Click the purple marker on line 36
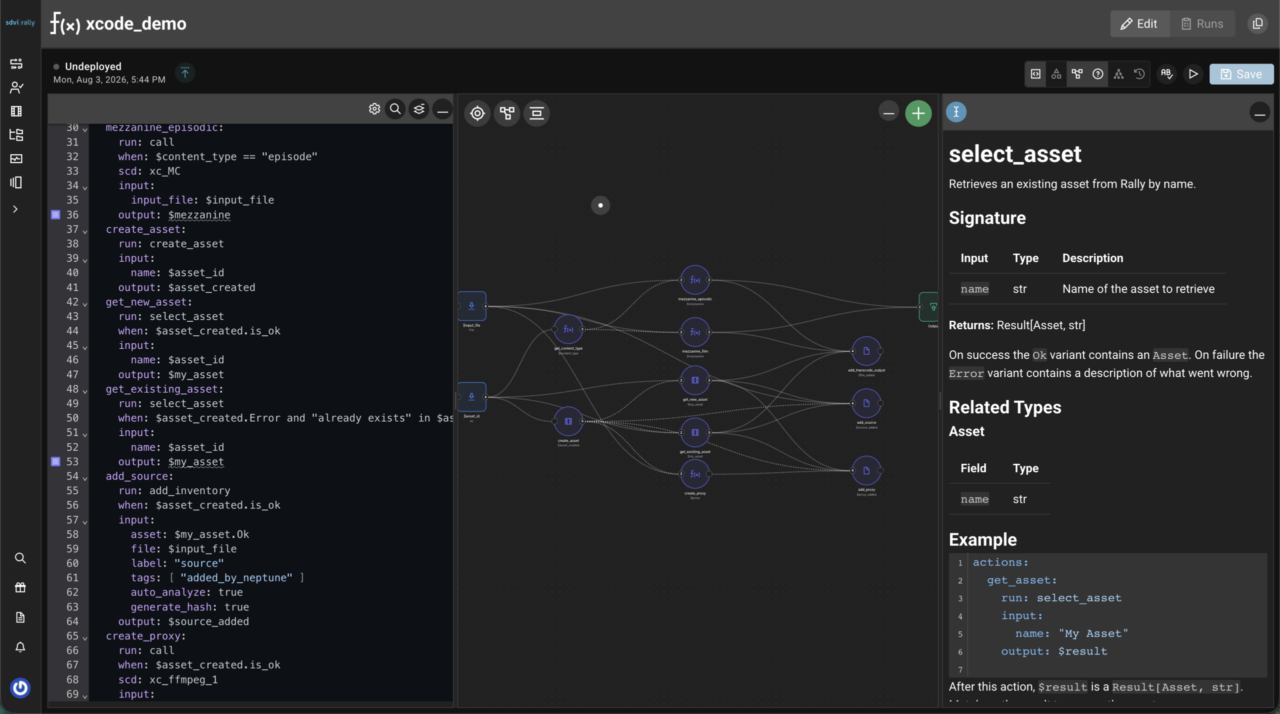 [56, 215]
